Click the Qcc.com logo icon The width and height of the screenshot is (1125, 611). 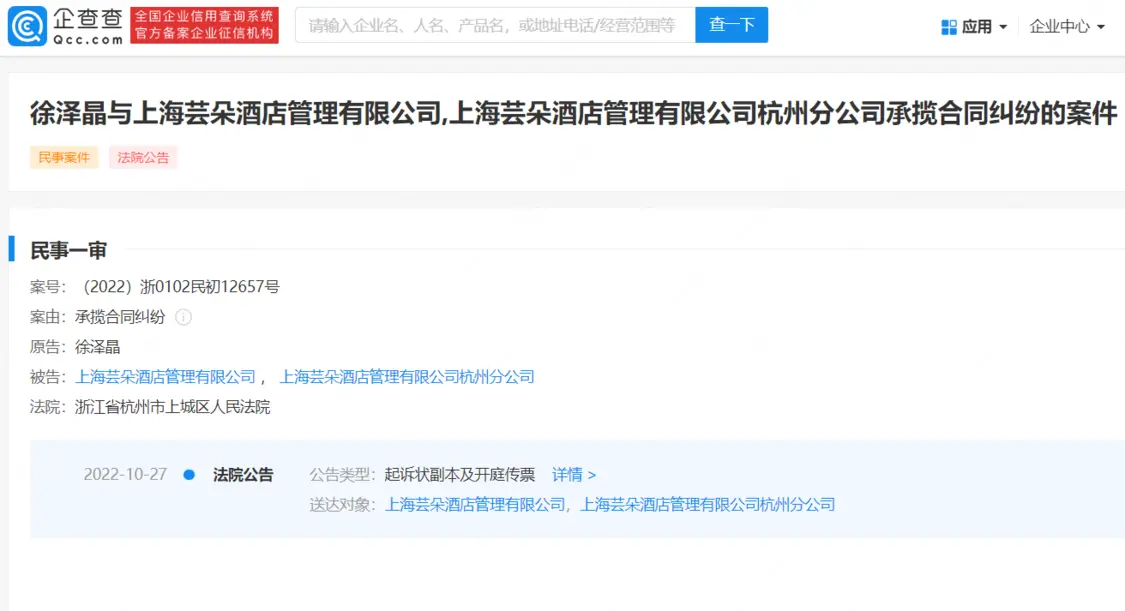tap(27, 26)
